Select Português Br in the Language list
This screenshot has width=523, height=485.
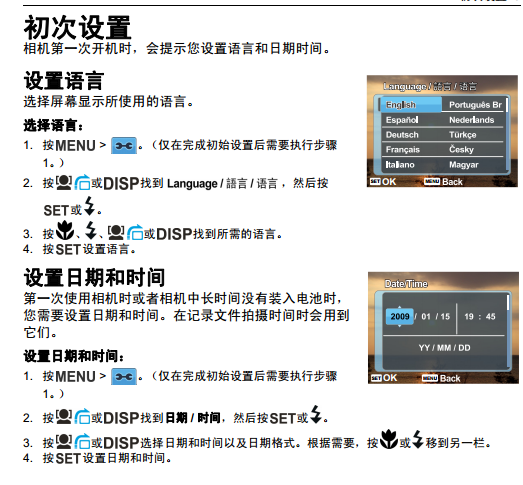point(475,105)
